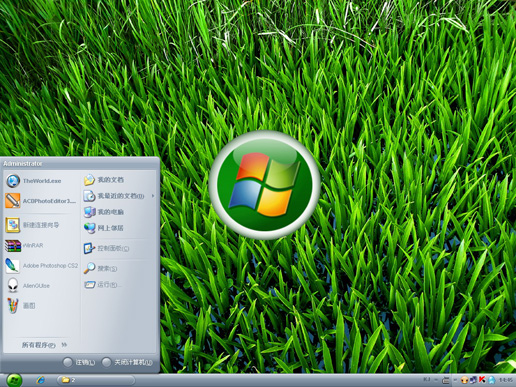This screenshot has height=387, width=516.
Task: Open My Recent Documents icon
Action: 89,196
